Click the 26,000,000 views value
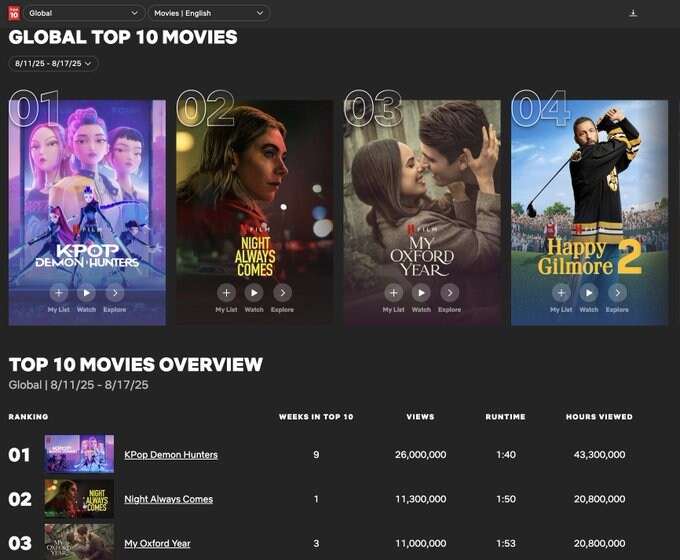 click(x=421, y=455)
